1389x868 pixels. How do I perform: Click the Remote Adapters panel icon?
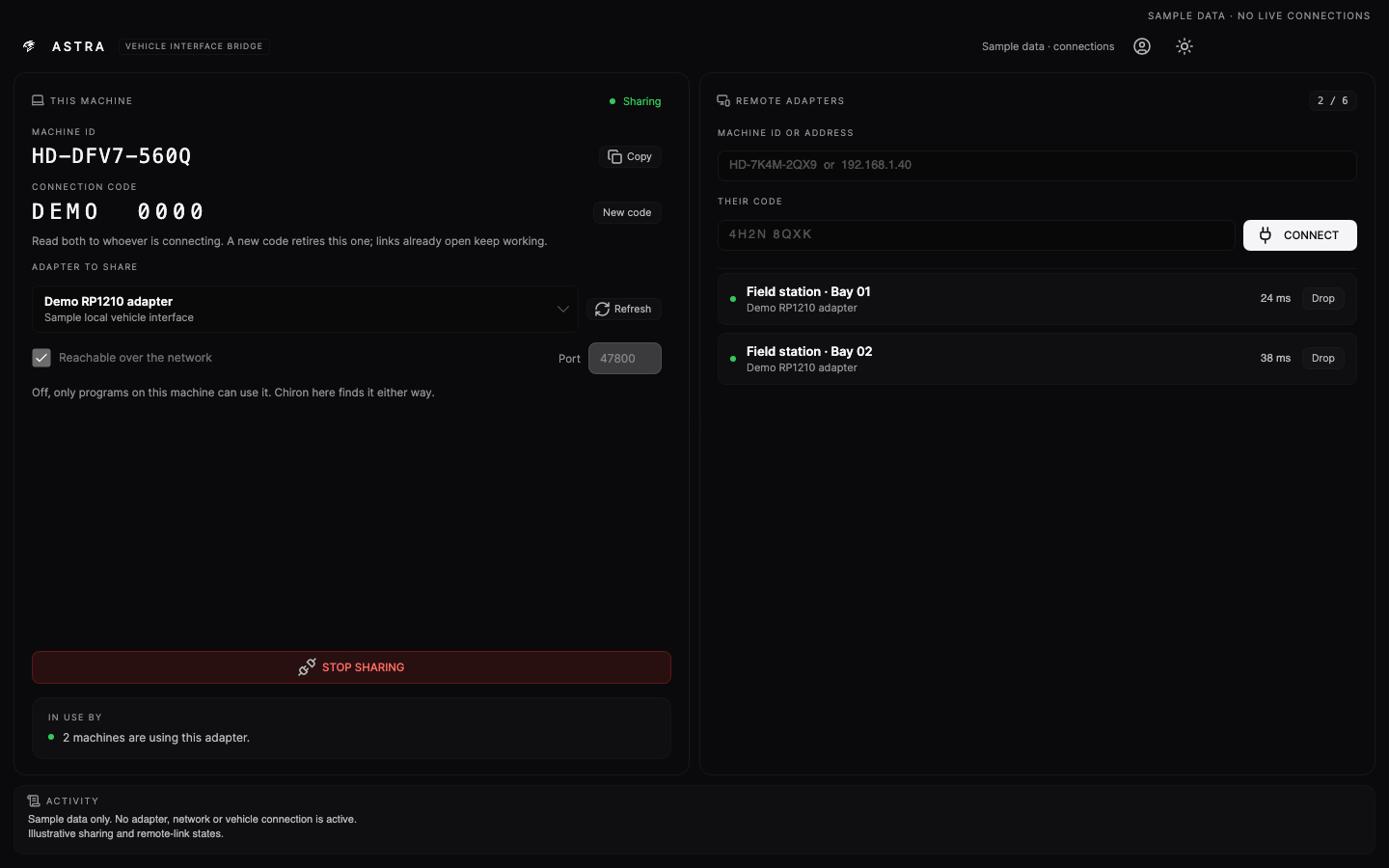coord(723,100)
